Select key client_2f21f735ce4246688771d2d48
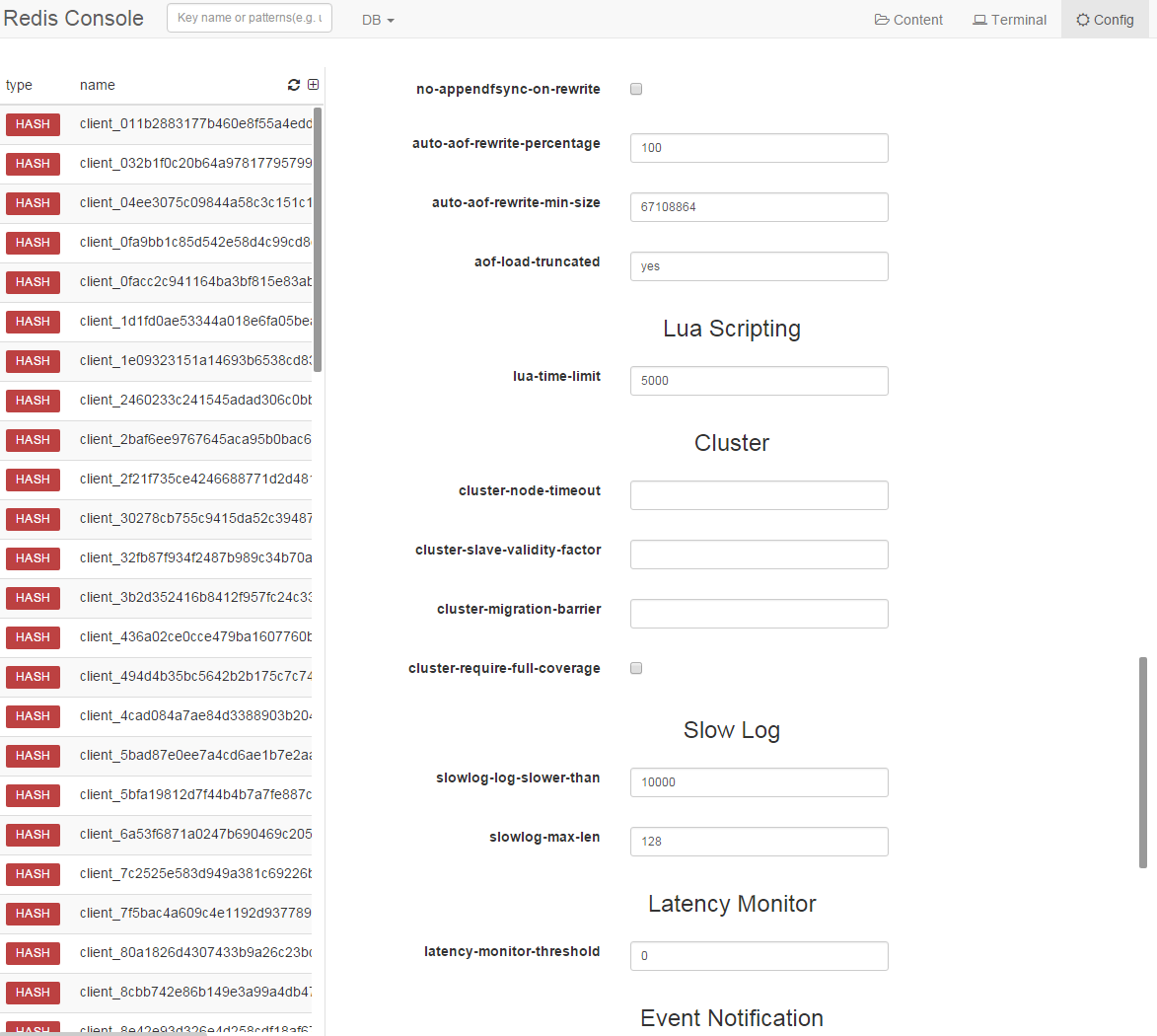1157x1036 pixels. (195, 479)
